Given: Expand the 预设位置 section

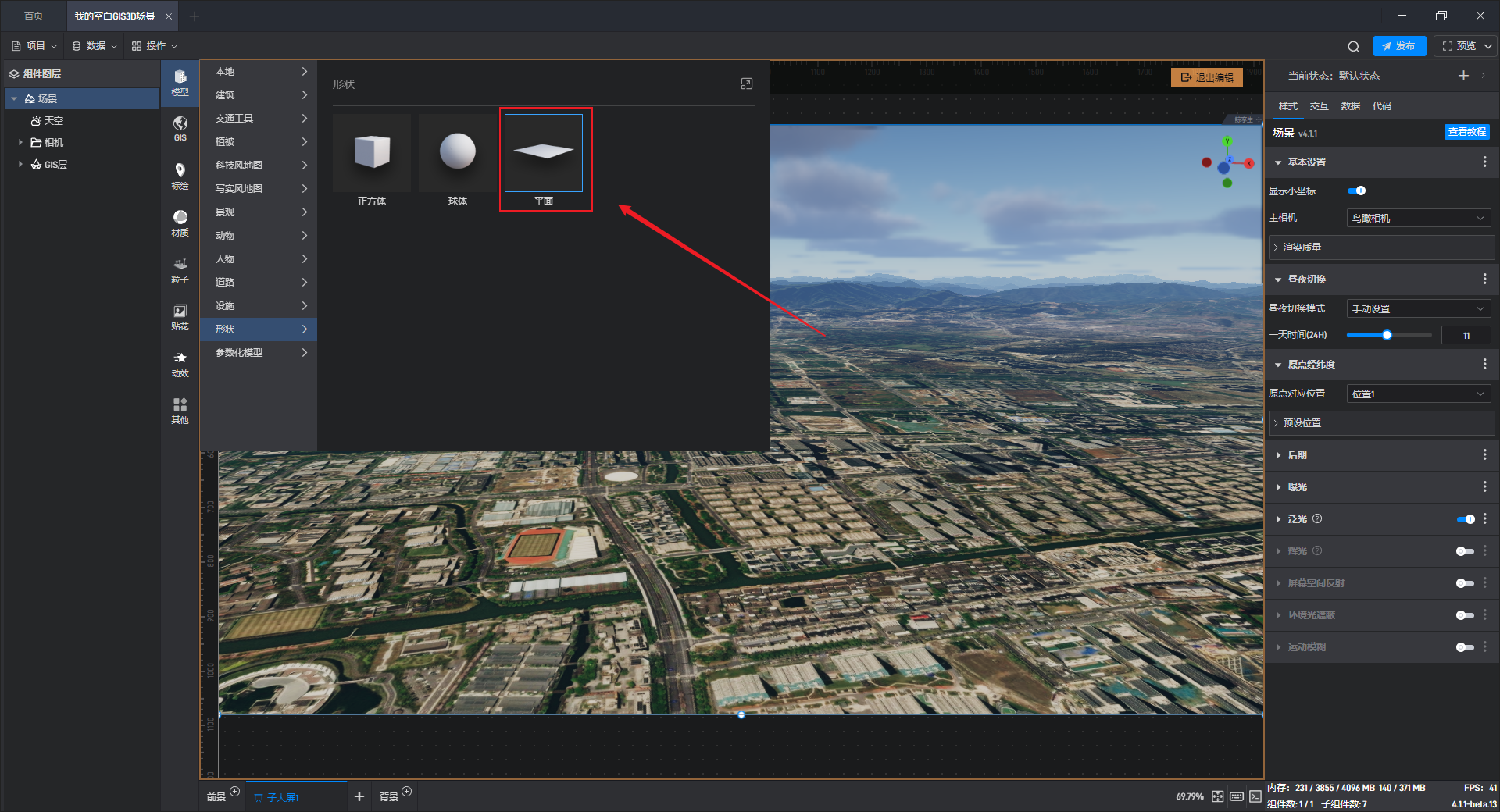Looking at the screenshot, I should pyautogui.click(x=1382, y=423).
